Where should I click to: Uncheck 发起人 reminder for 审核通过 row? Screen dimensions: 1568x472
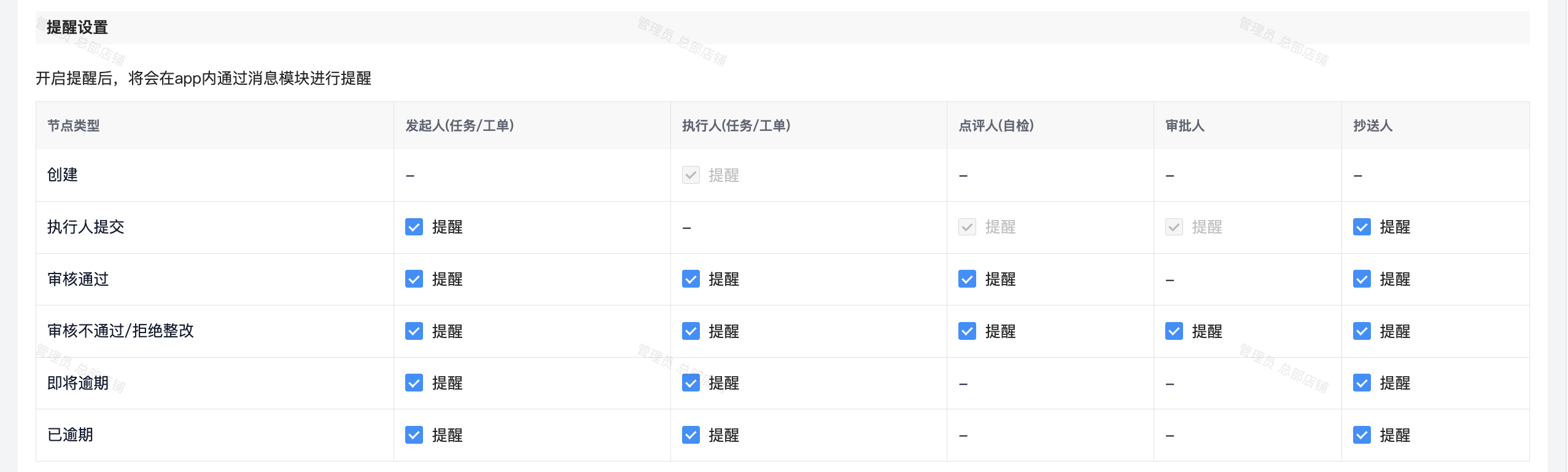414,280
